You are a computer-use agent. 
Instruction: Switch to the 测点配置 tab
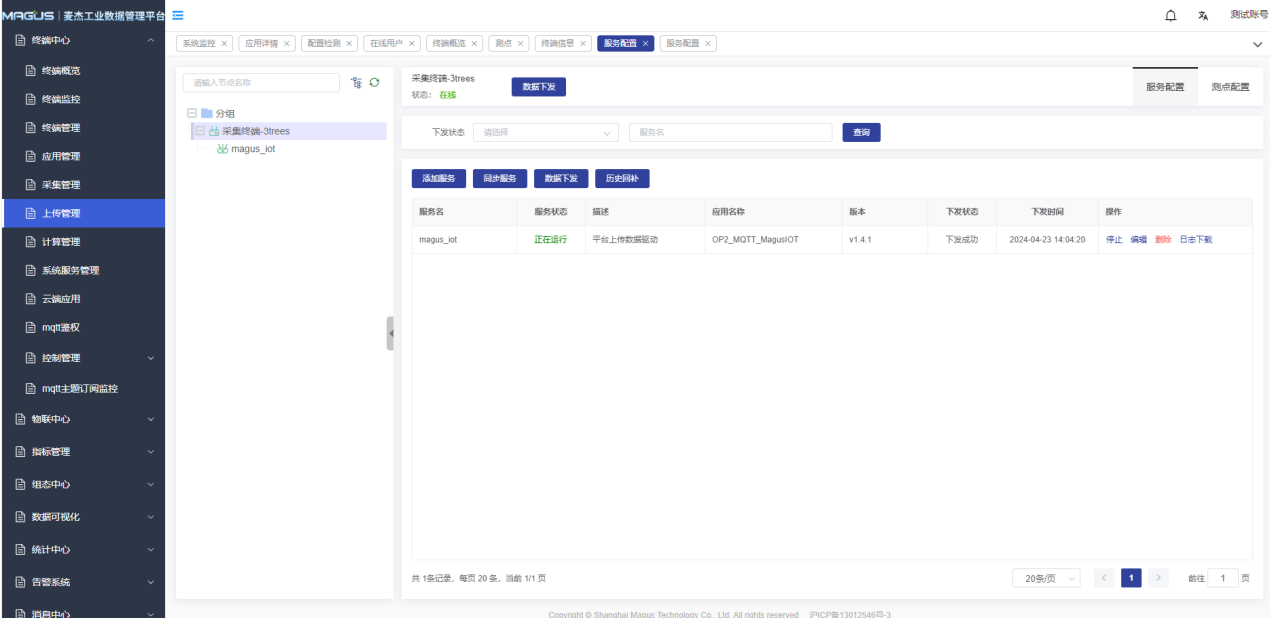click(x=1230, y=87)
